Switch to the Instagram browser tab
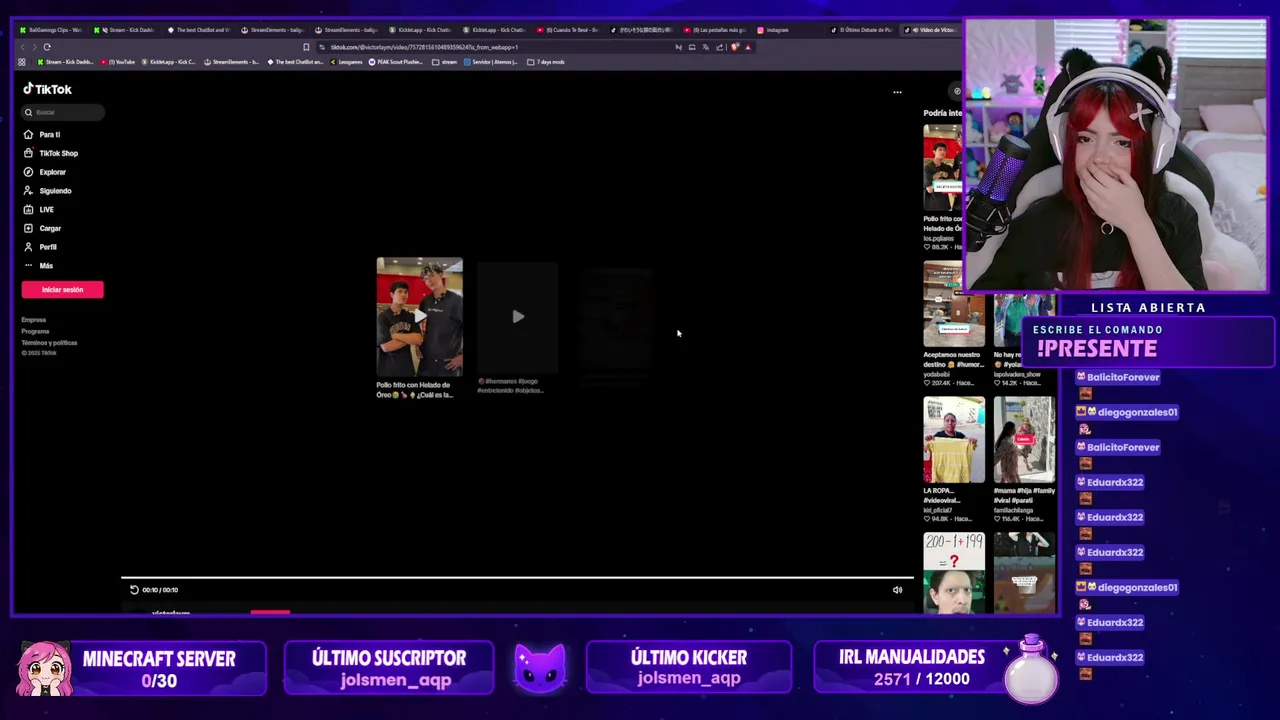The width and height of the screenshot is (1280, 720). click(x=790, y=30)
